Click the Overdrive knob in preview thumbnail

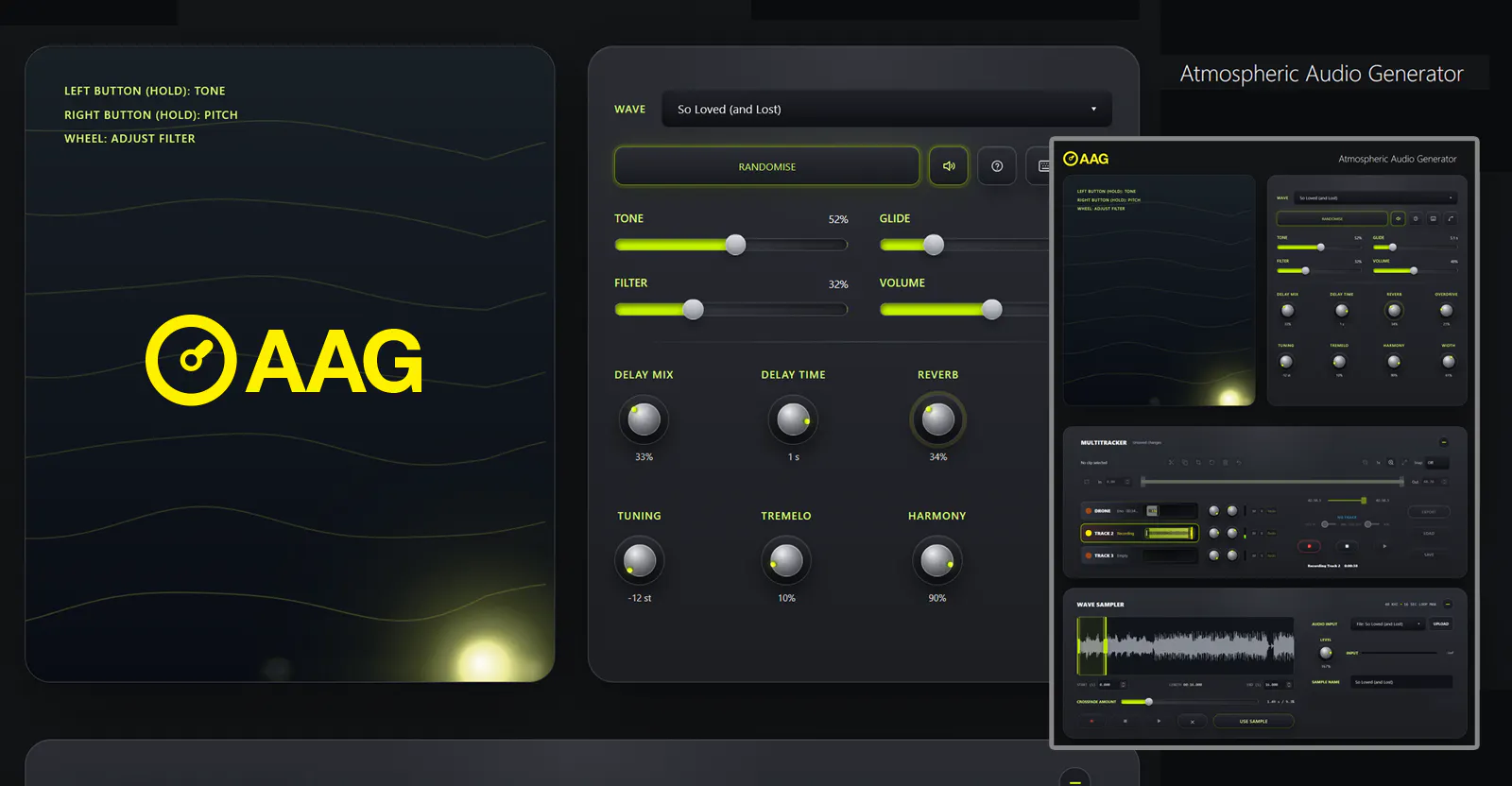1446,310
